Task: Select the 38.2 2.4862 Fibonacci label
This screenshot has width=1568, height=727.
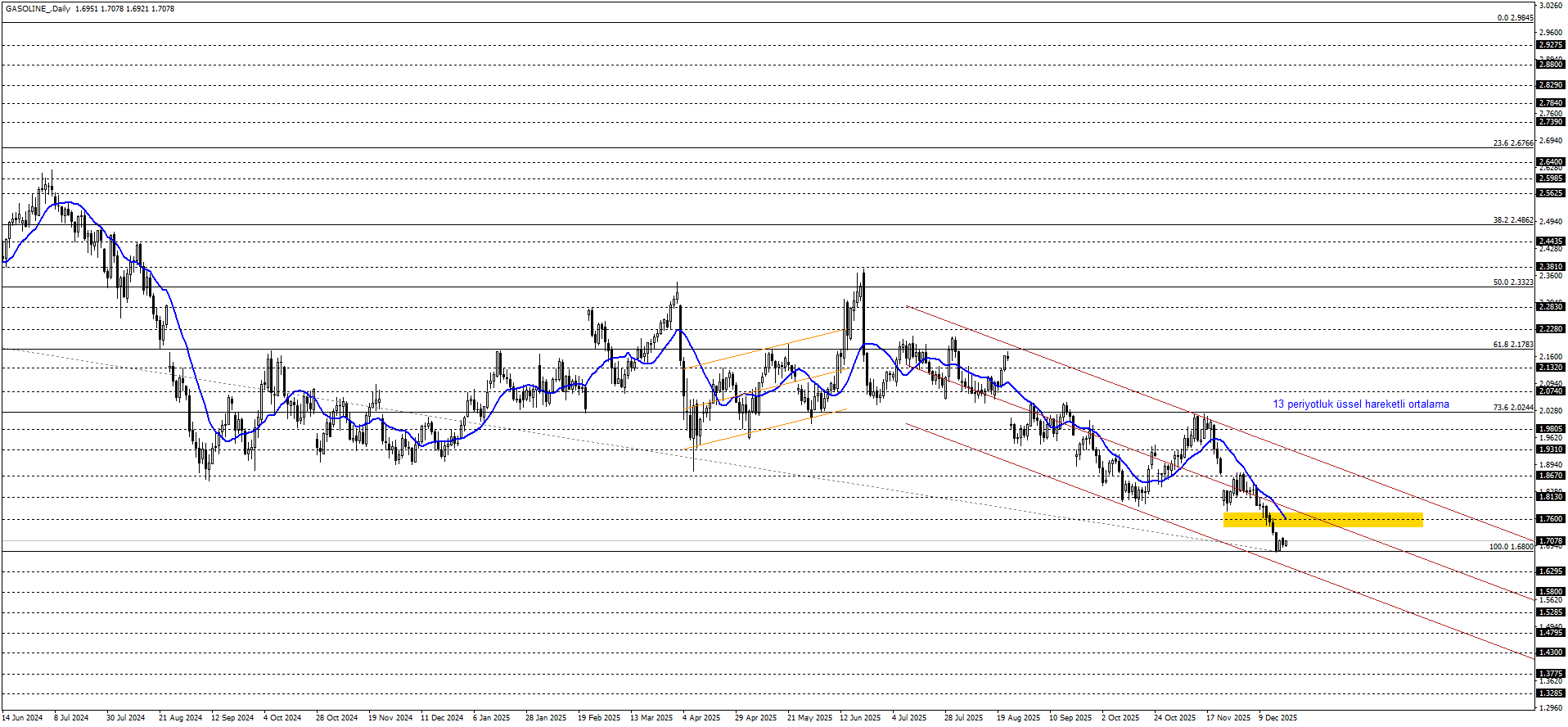Action: pyautogui.click(x=1512, y=220)
